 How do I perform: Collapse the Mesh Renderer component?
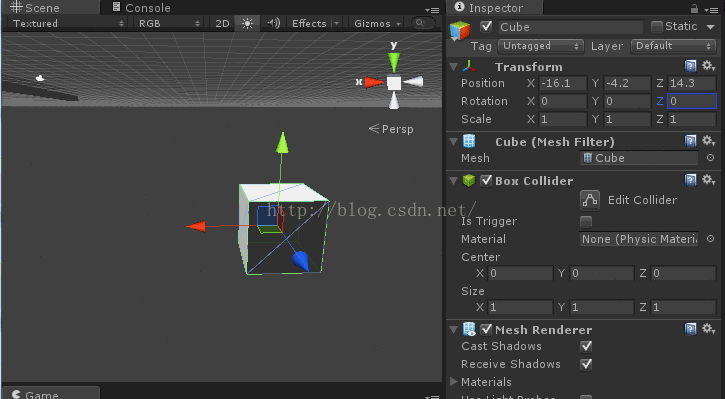pyautogui.click(x=454, y=330)
